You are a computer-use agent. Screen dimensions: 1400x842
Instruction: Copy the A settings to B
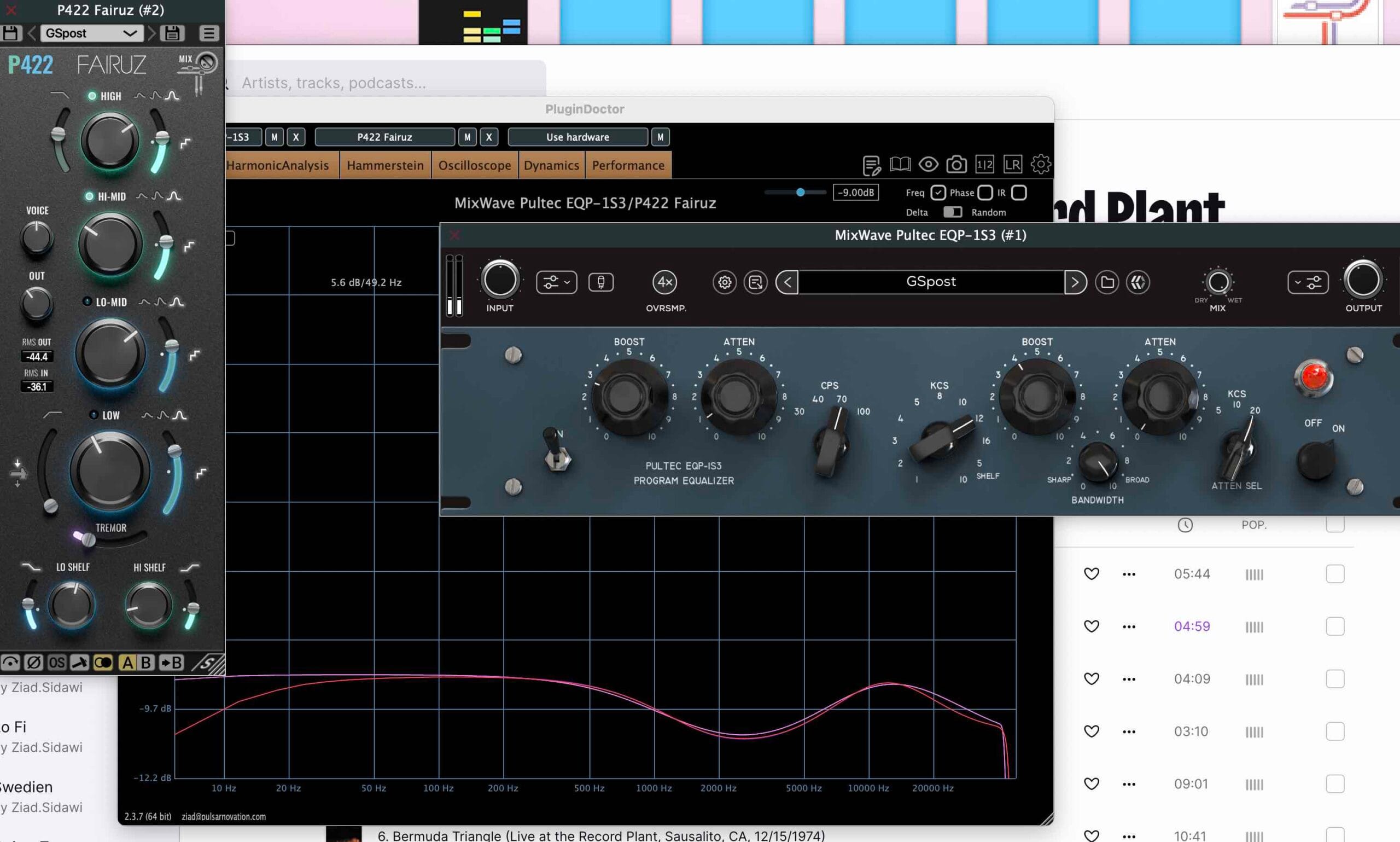[x=171, y=662]
